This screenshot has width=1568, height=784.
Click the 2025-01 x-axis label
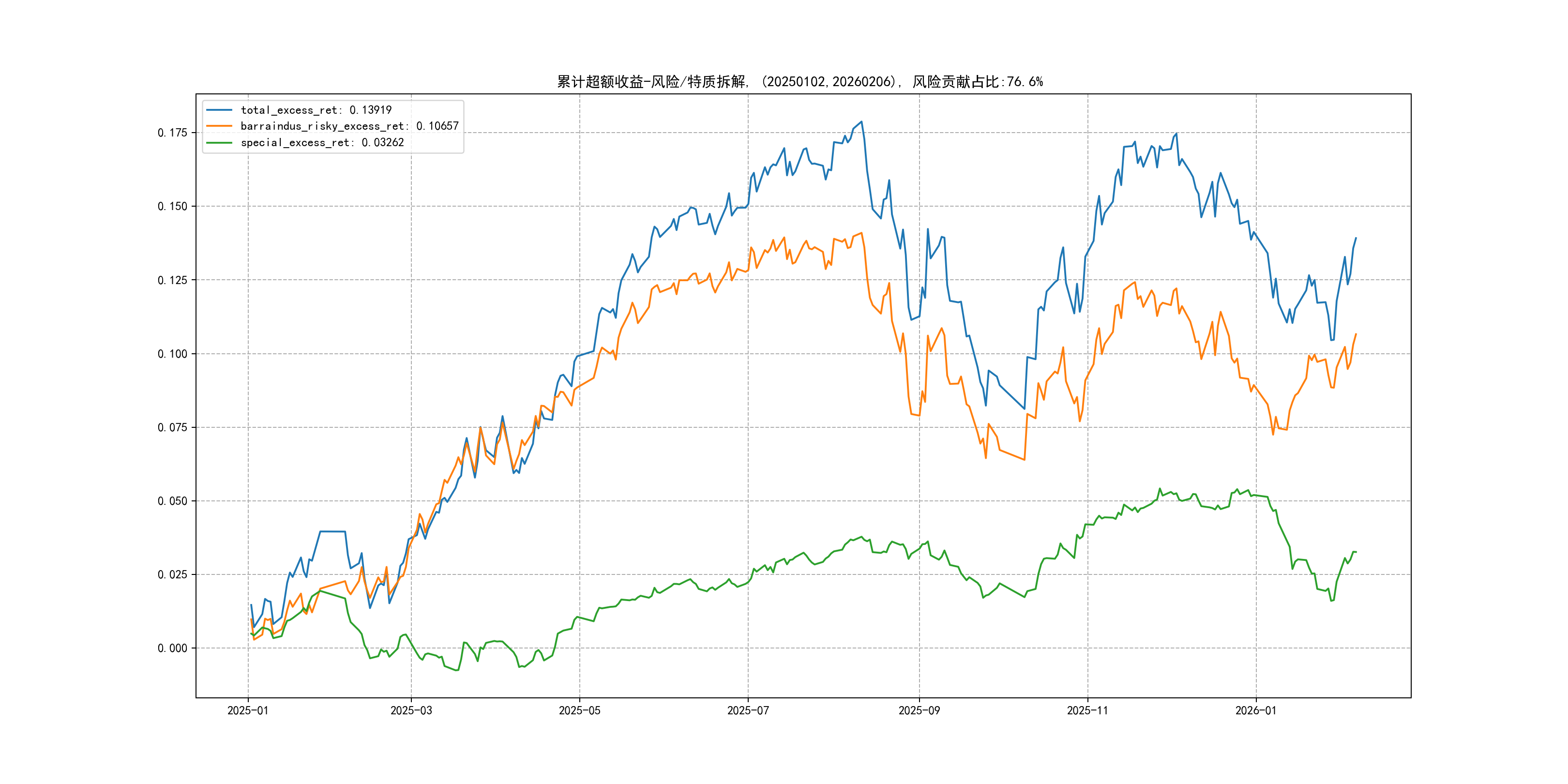coord(248,710)
